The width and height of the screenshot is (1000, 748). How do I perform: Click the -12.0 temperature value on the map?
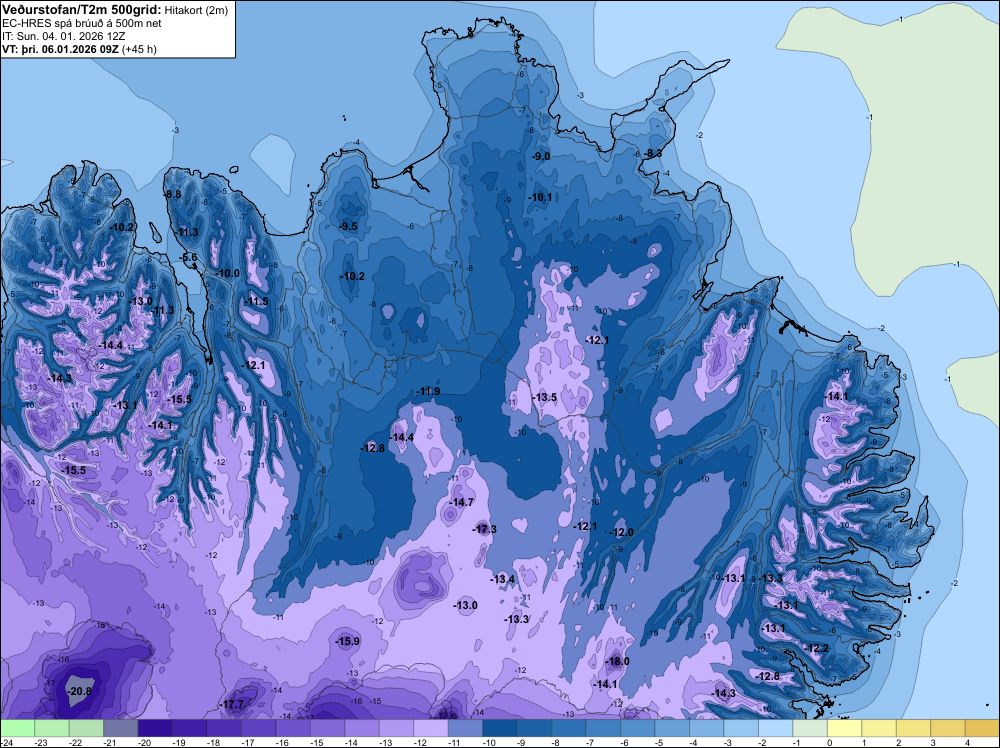622,532
